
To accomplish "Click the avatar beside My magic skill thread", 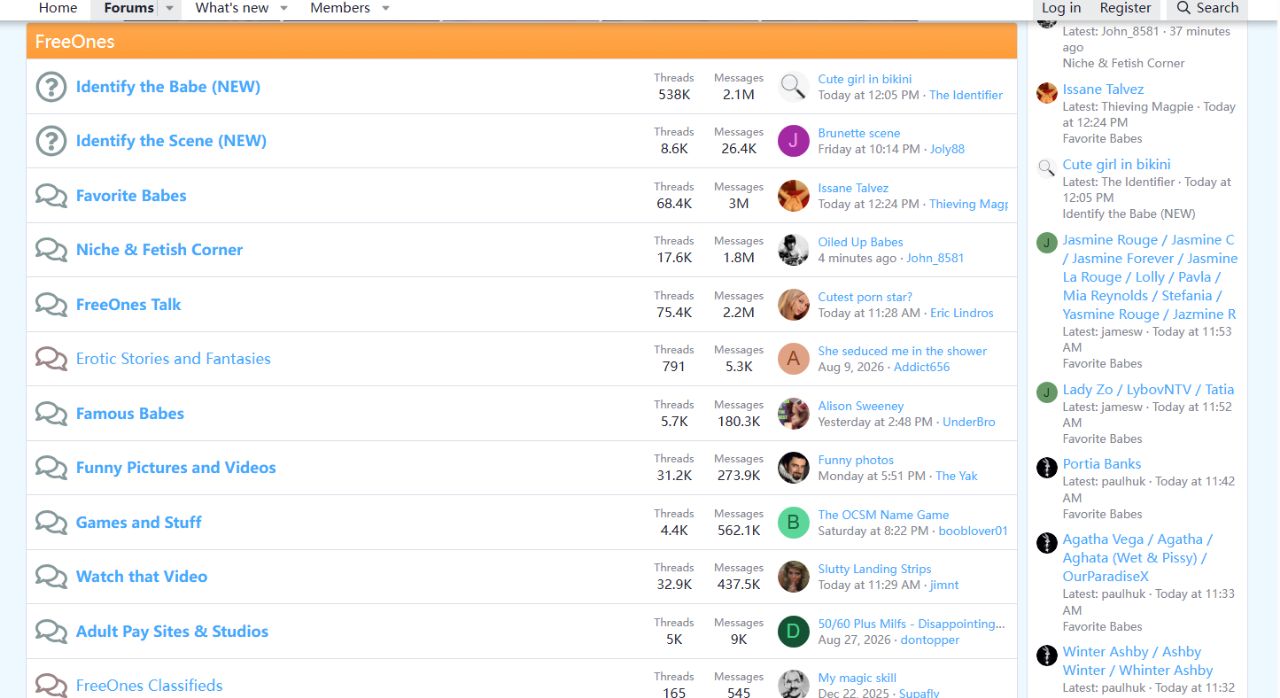I will 793,684.
